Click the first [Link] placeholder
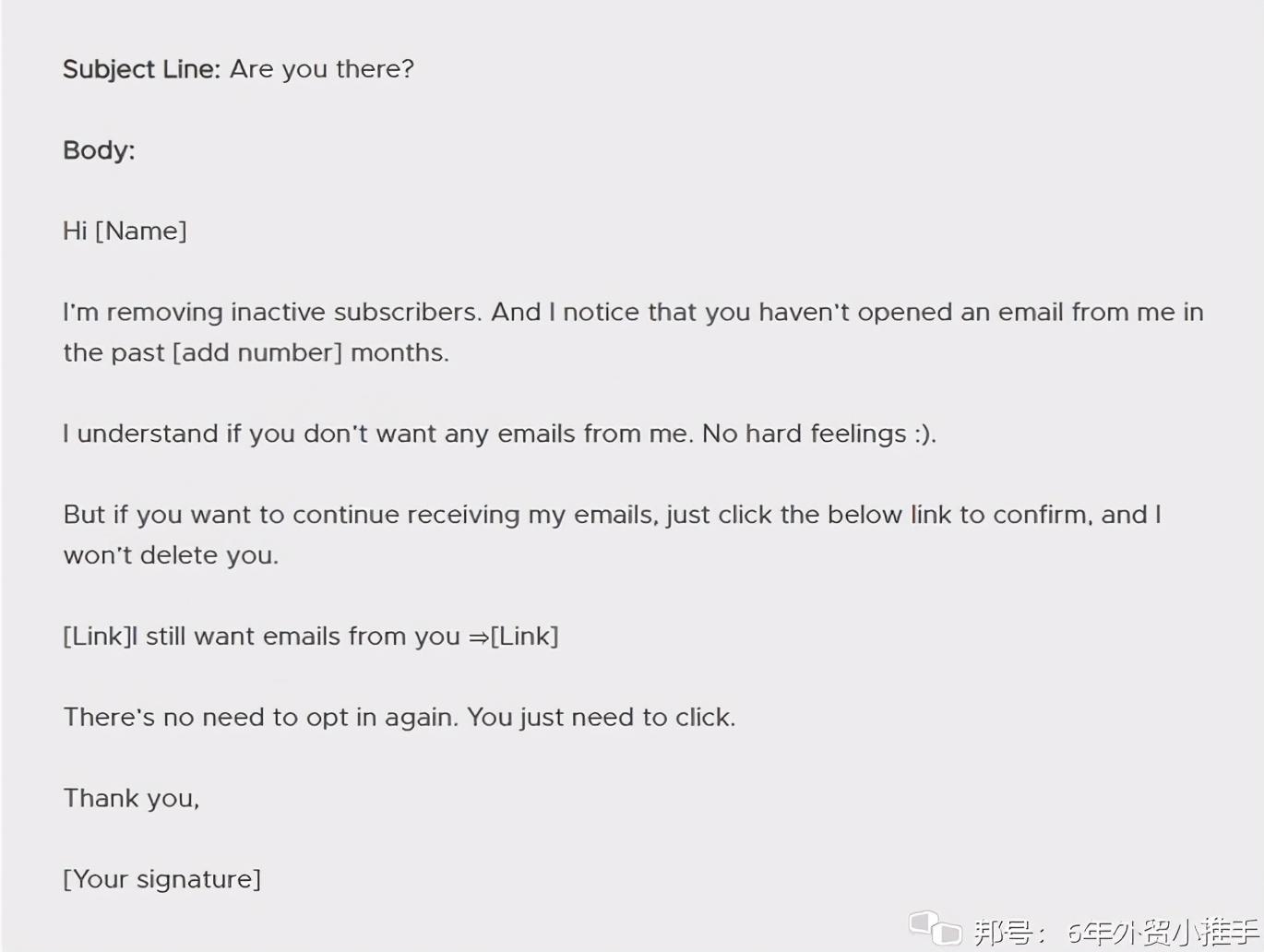The image size is (1264, 952). 97,637
